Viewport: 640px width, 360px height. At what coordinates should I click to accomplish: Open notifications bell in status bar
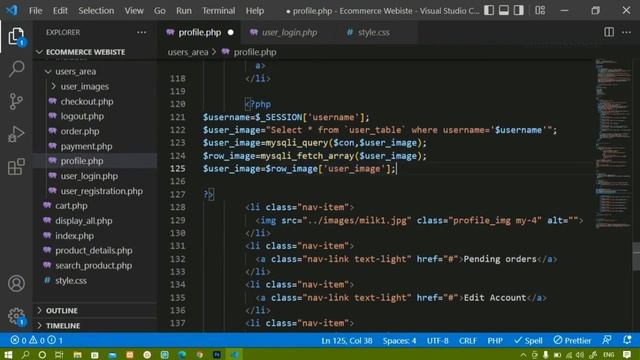click(x=627, y=340)
